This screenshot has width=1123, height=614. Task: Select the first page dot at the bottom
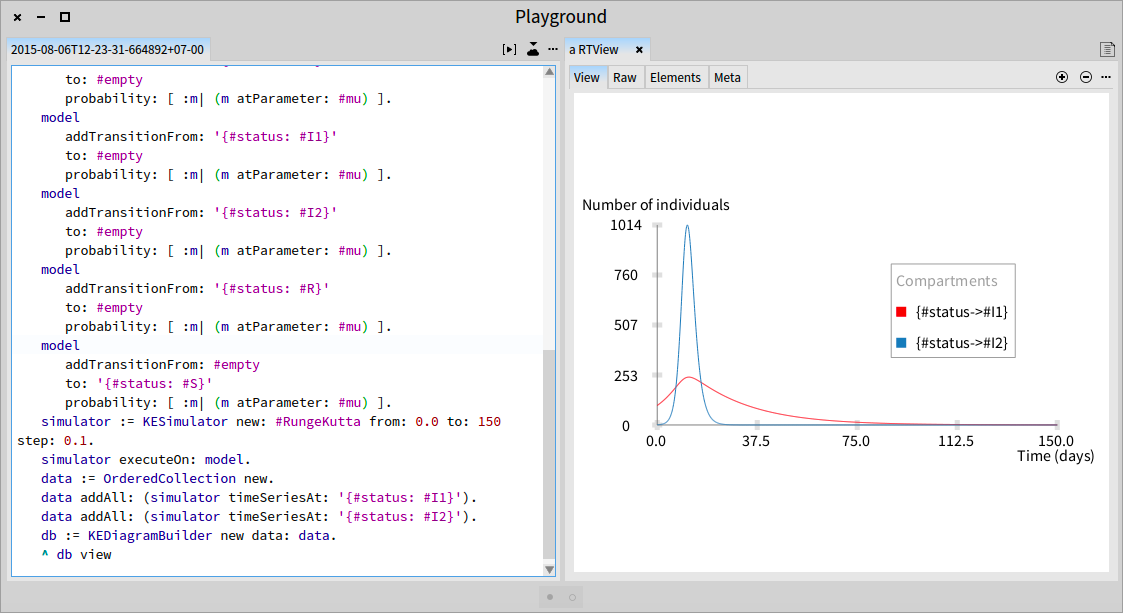pyautogui.click(x=550, y=597)
